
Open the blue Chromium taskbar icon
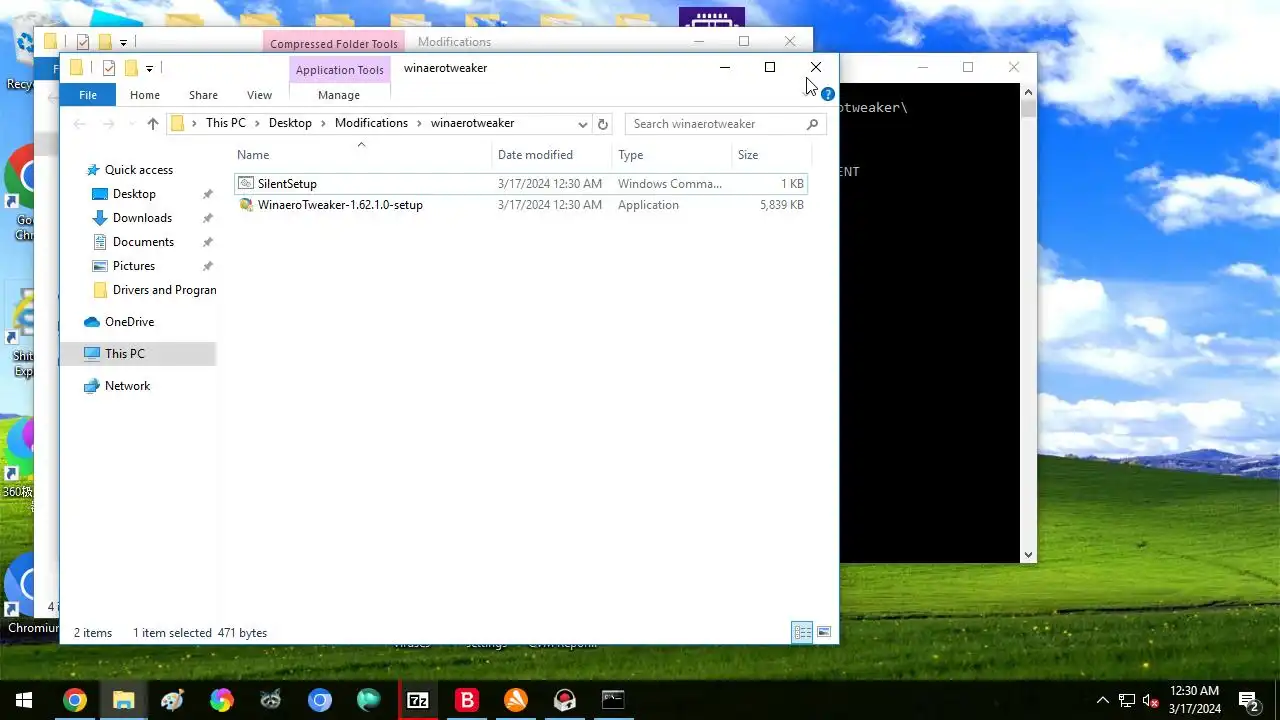(319, 700)
